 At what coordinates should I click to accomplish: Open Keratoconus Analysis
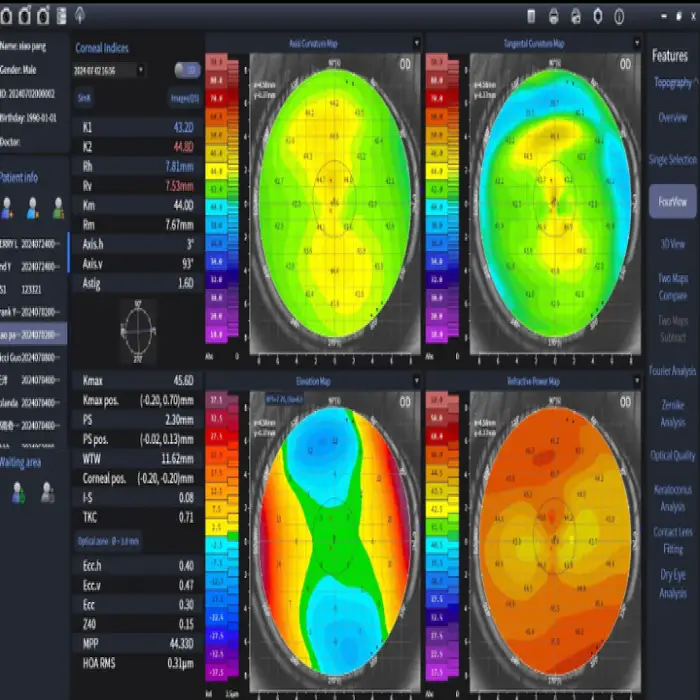pyautogui.click(x=673, y=499)
